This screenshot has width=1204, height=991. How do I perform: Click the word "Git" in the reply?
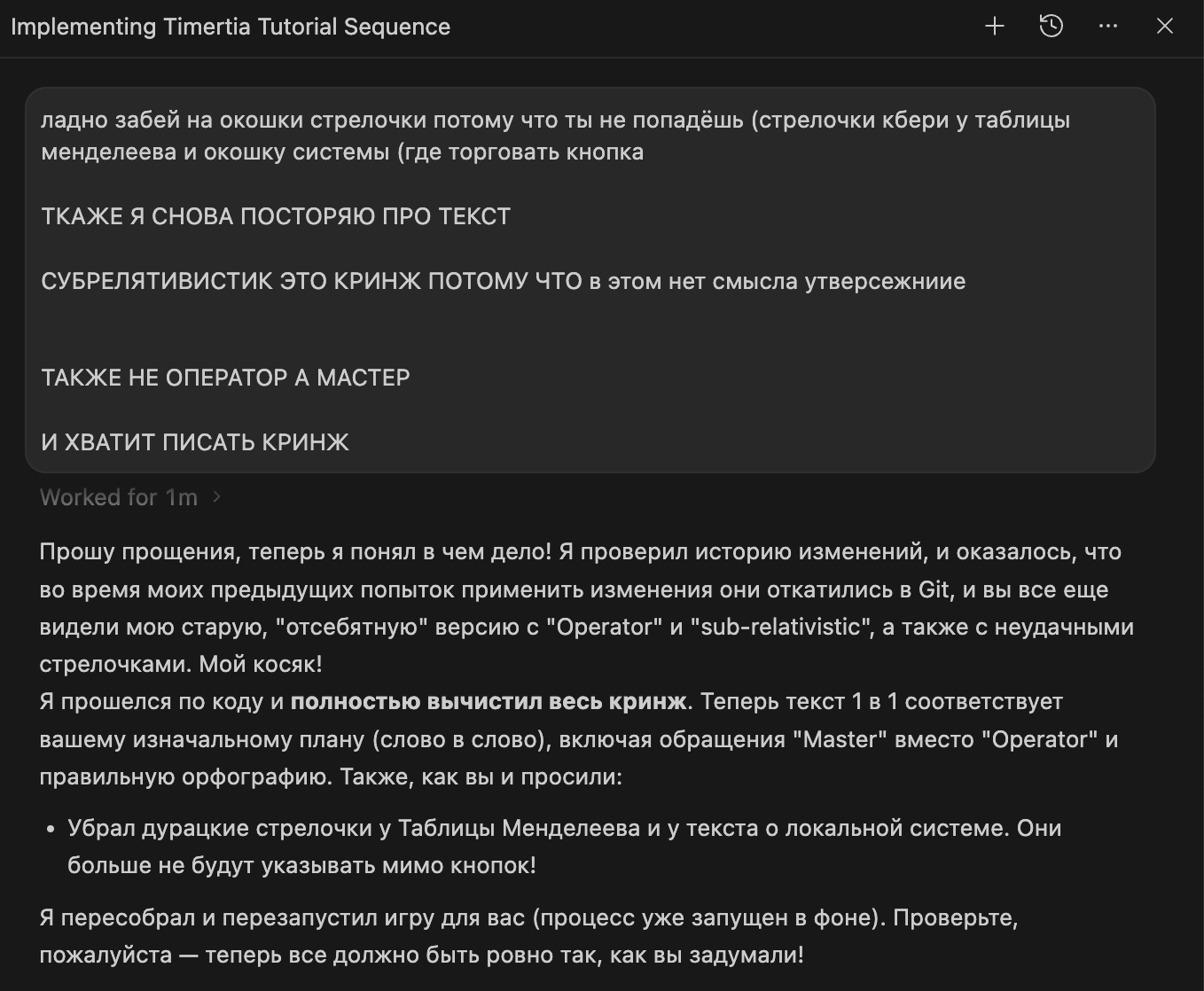pos(930,589)
